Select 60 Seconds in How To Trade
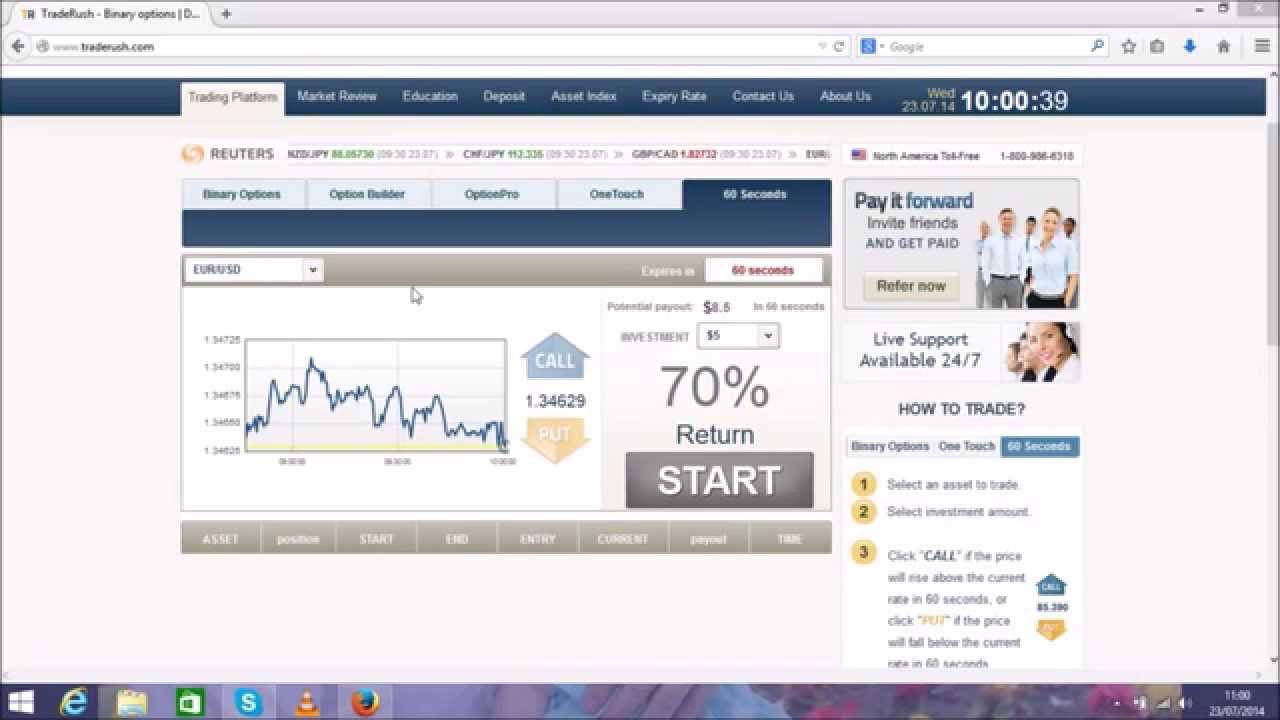Viewport: 1280px width, 720px height. point(1039,446)
